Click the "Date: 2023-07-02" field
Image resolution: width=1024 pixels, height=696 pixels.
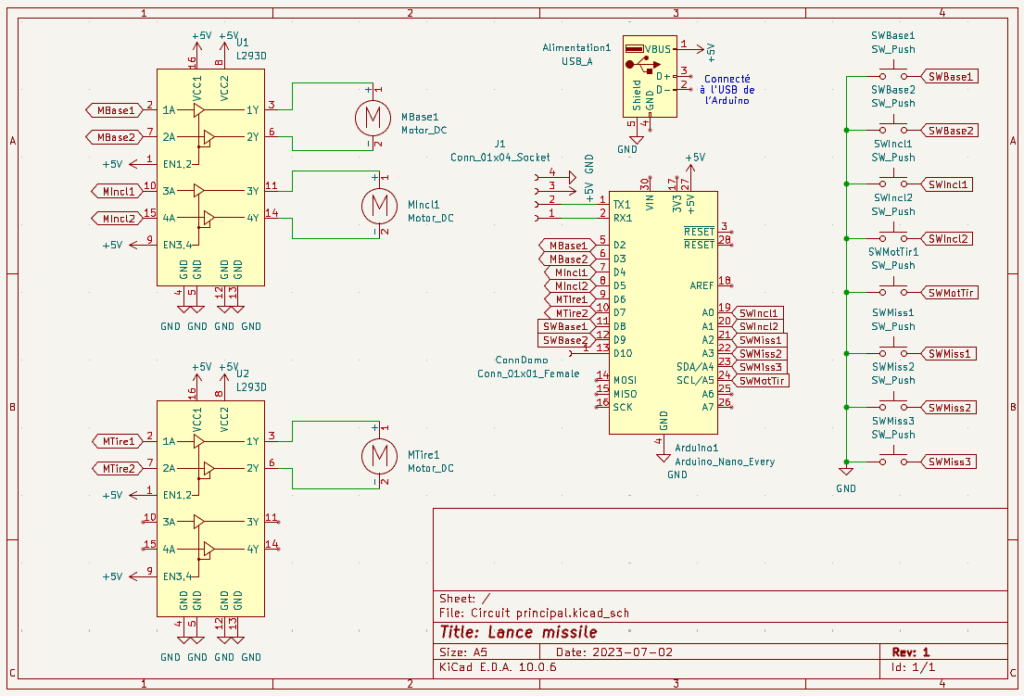pyautogui.click(x=614, y=652)
